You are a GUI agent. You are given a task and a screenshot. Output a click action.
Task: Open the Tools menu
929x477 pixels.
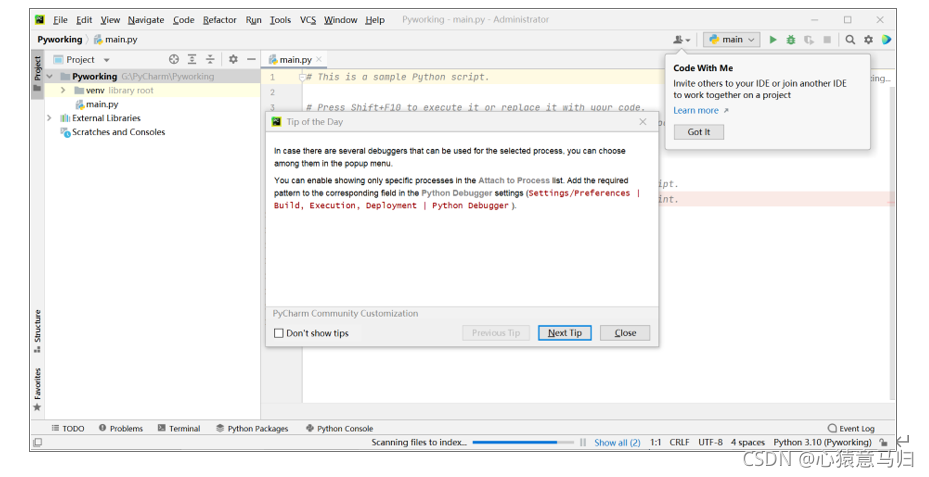coord(280,20)
